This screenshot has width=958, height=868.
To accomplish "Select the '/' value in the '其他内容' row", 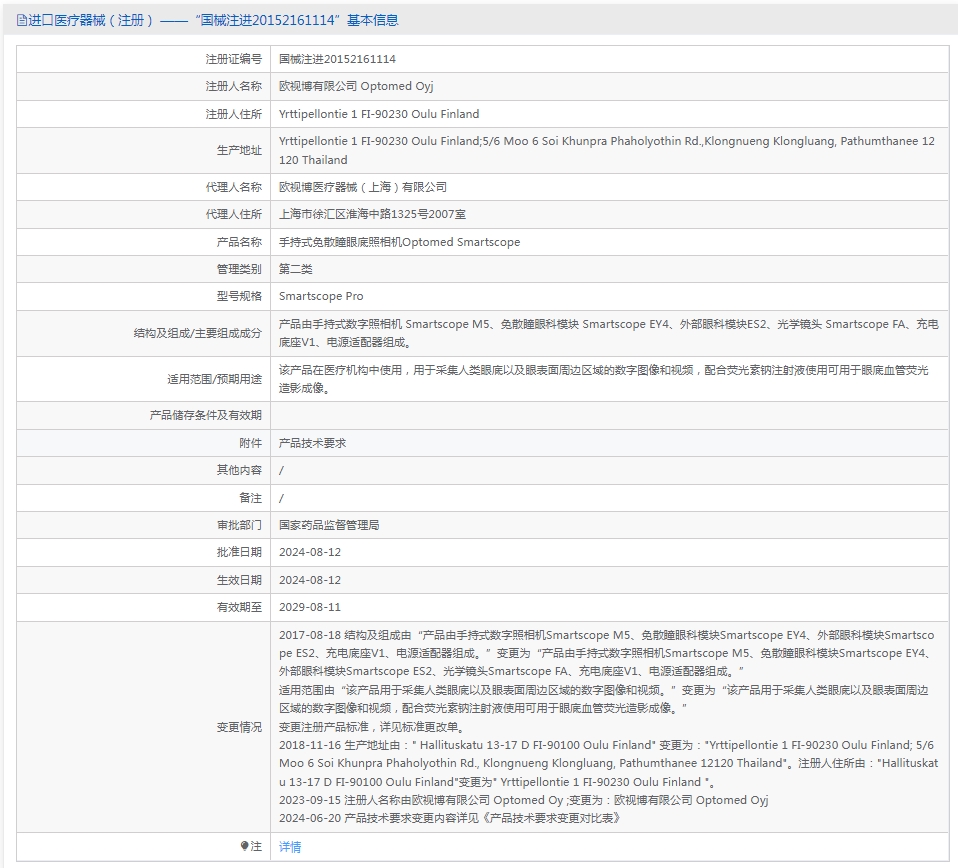I will coord(281,470).
